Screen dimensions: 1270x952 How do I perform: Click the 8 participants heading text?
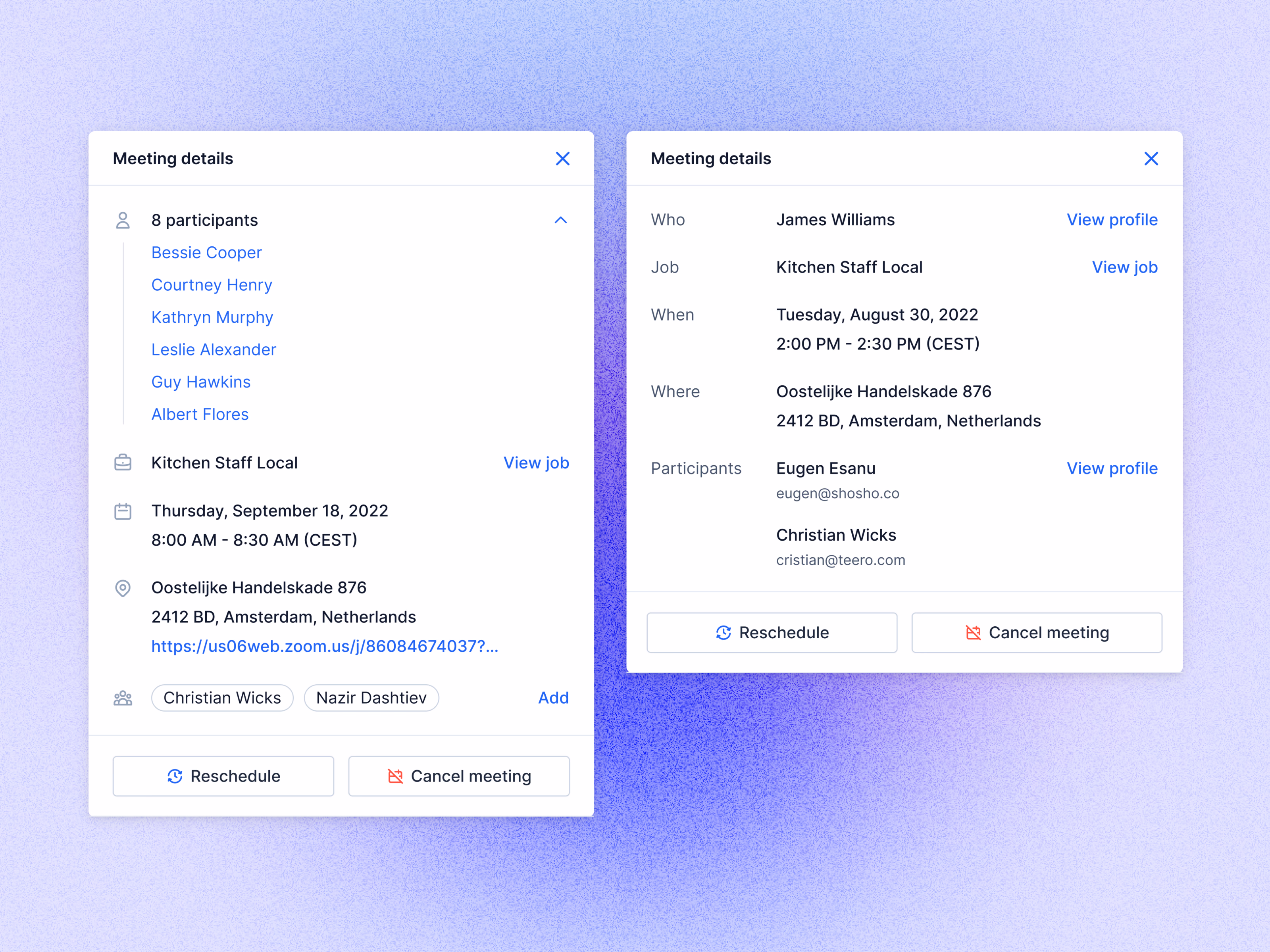coord(204,221)
